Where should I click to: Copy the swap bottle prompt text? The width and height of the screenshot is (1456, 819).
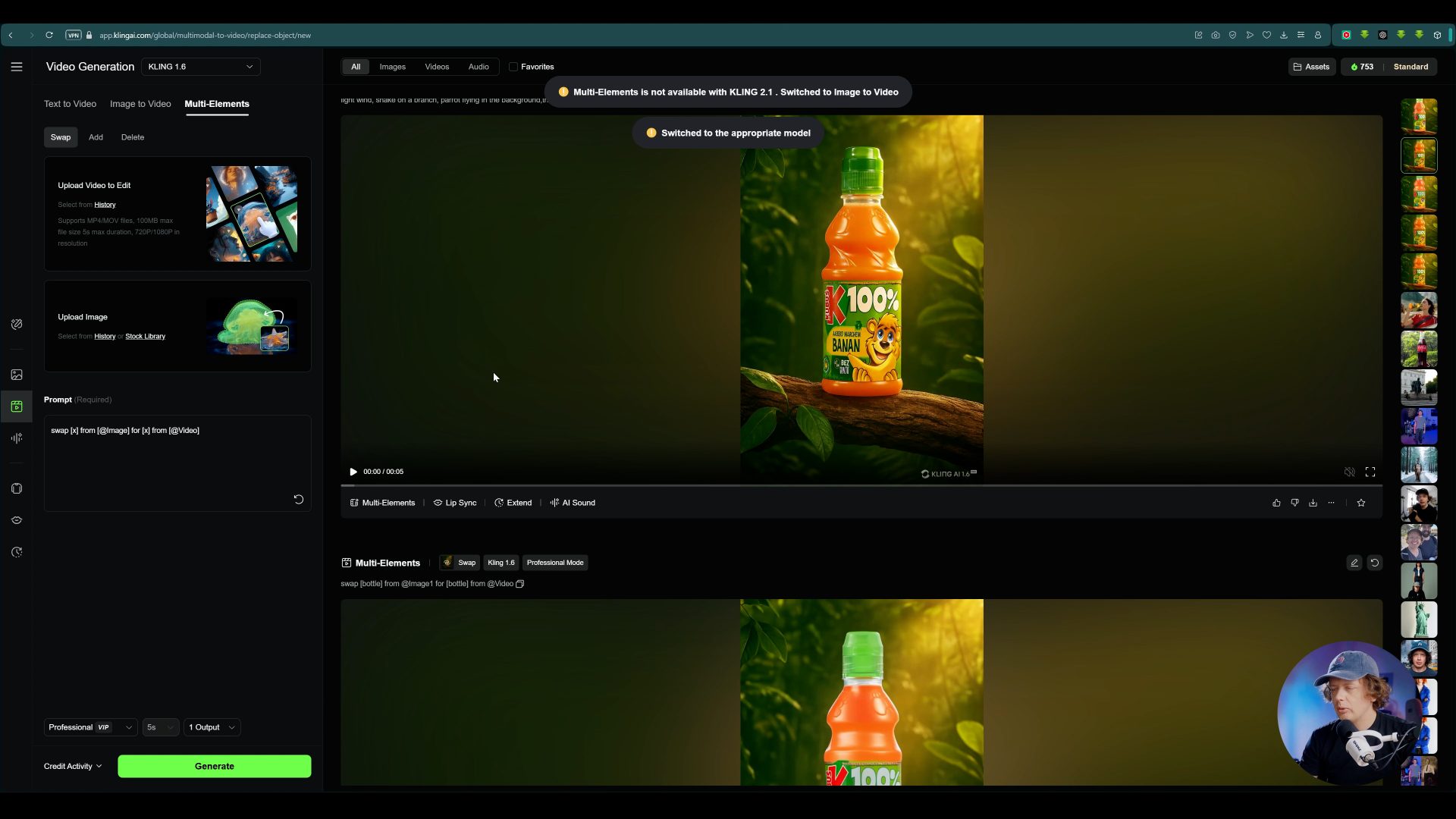519,584
